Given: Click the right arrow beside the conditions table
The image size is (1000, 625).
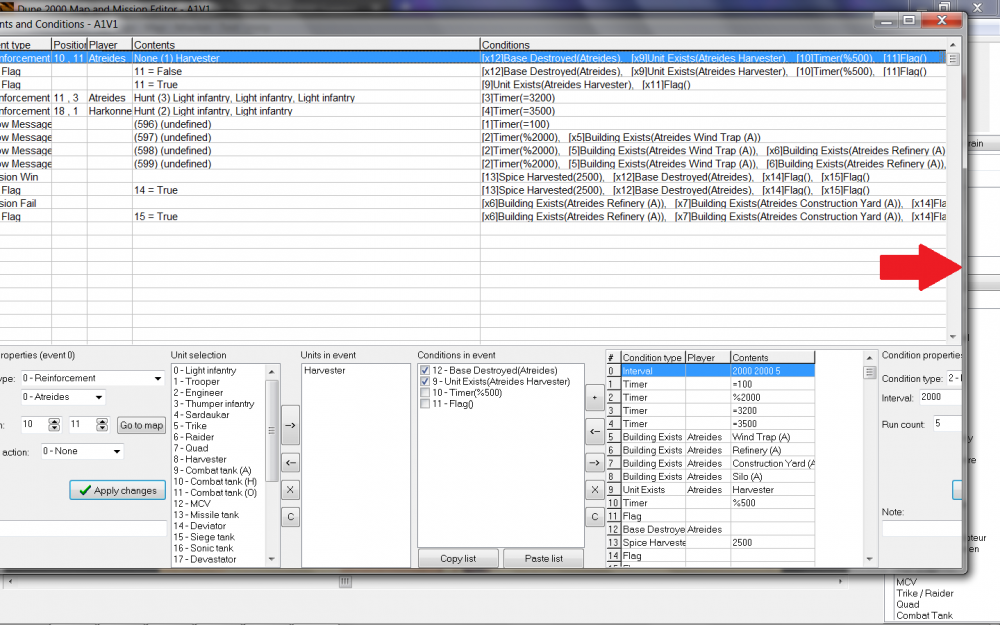Looking at the screenshot, I should [x=595, y=462].
